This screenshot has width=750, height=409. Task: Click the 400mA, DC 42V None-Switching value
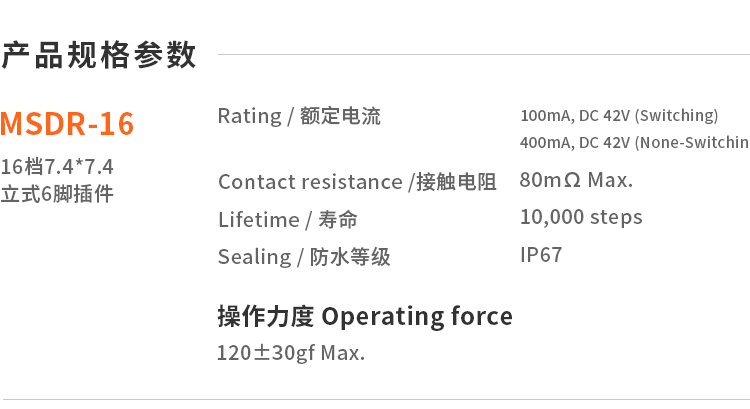point(635,143)
